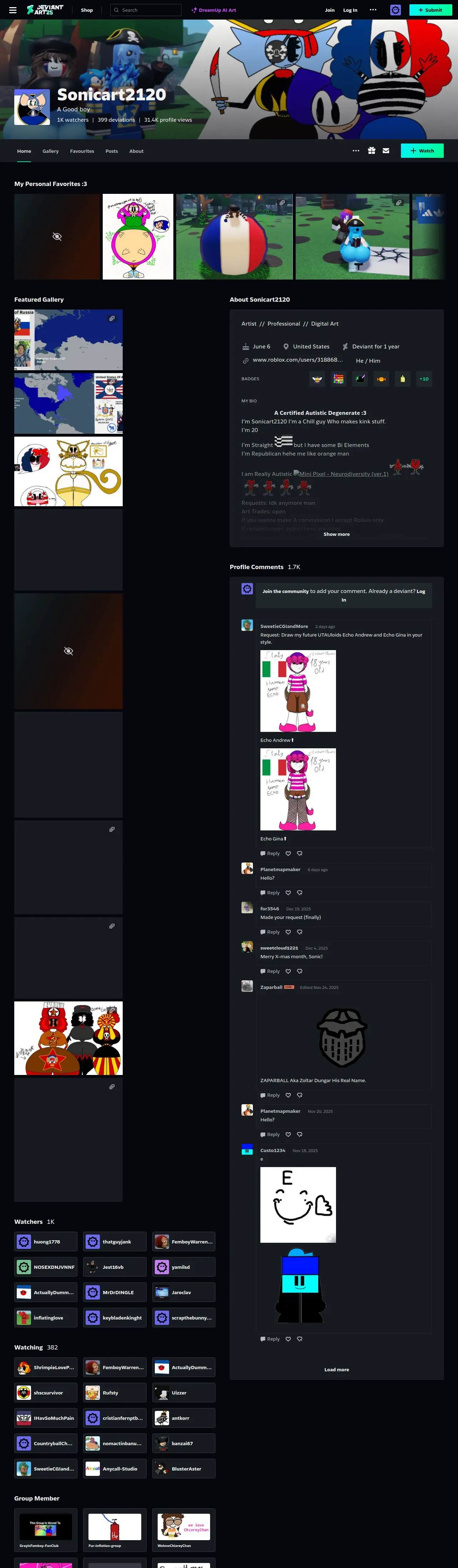Click Zaparball's commenter avatar
Screen dimensions: 458x1568
coord(247,986)
